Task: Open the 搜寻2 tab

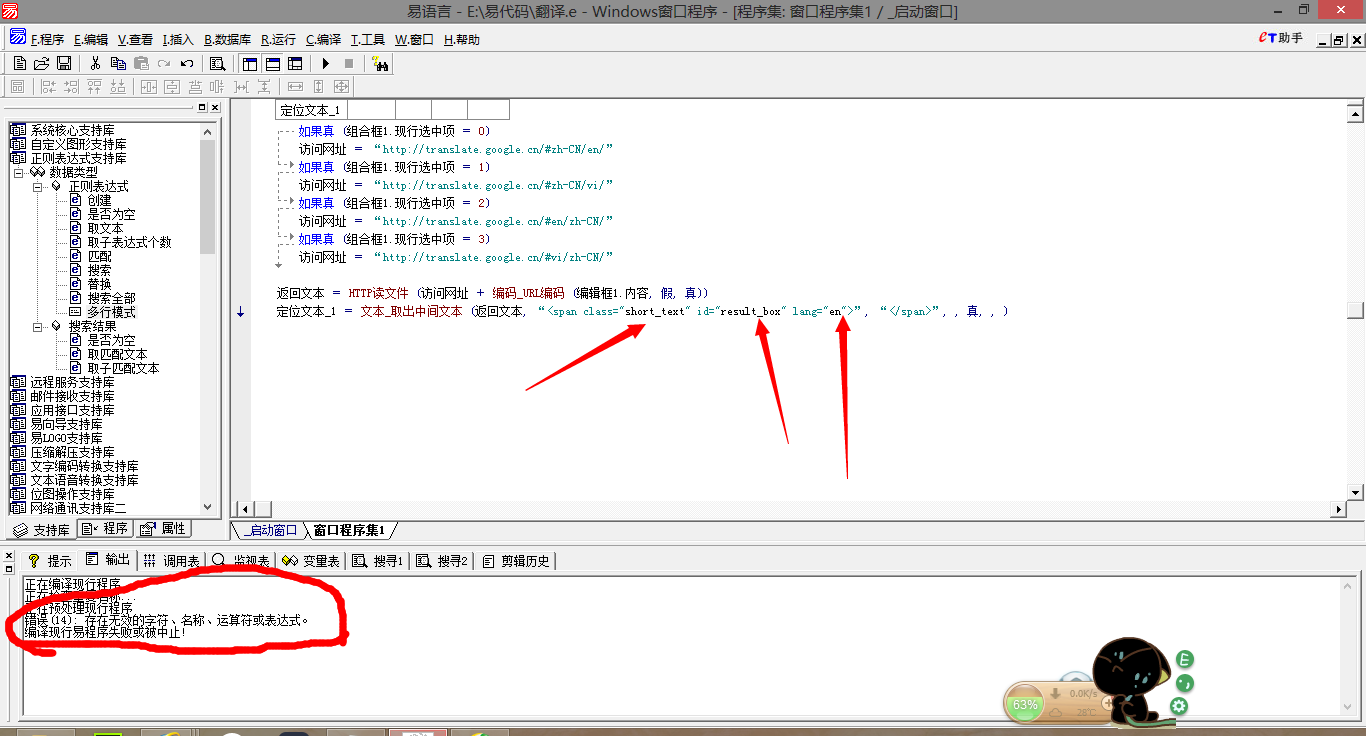Action: click(x=442, y=561)
